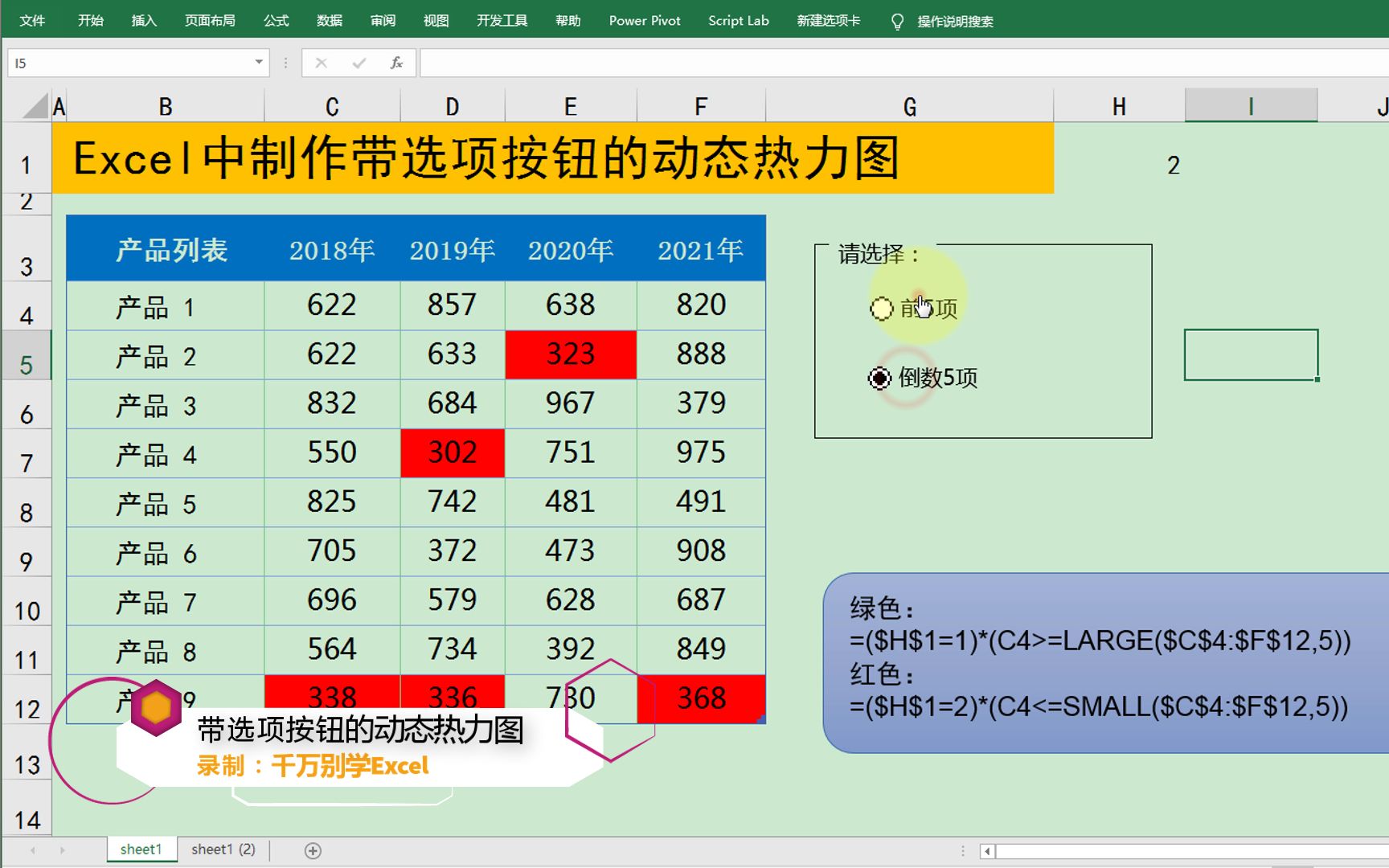Screen dimensions: 1389x868
Task: Click cell containing 产品 3
Action: [166, 404]
